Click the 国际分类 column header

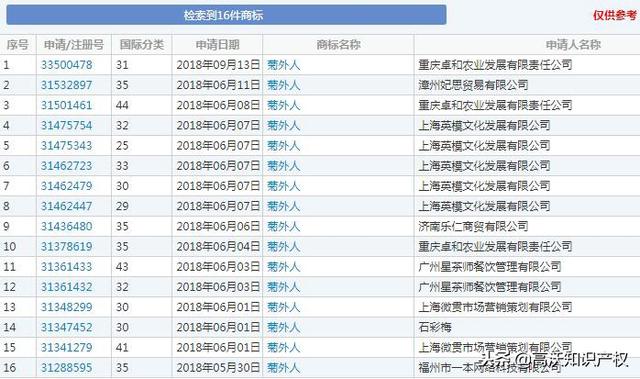(142, 44)
